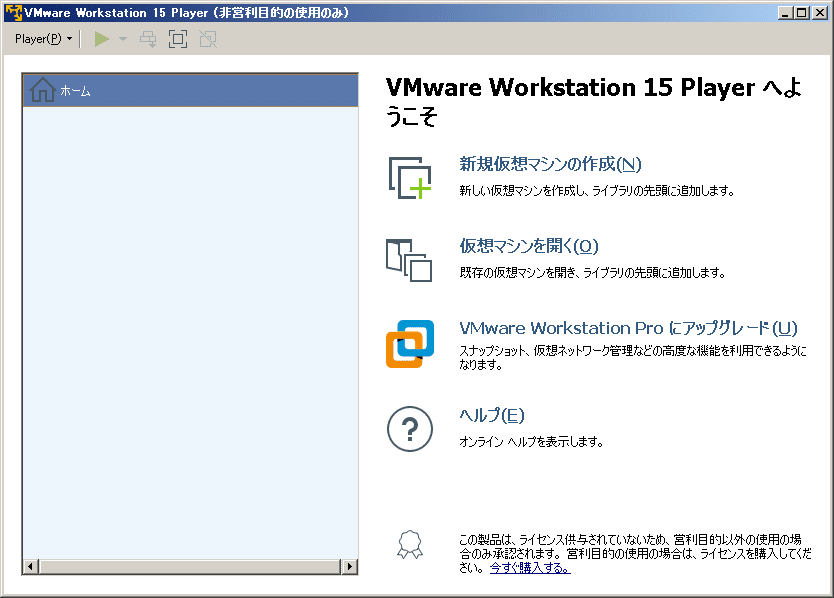Click the open virtual machine icon
Image resolution: width=834 pixels, height=598 pixels.
point(410,258)
